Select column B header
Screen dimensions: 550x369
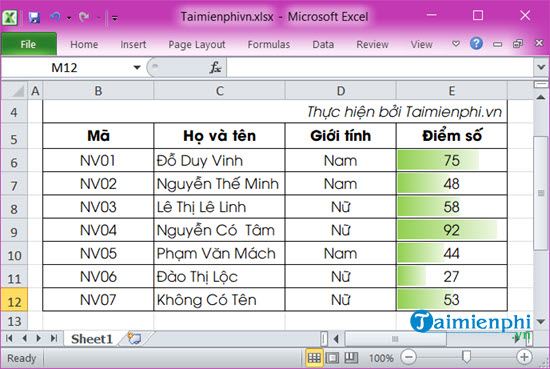[x=98, y=91]
